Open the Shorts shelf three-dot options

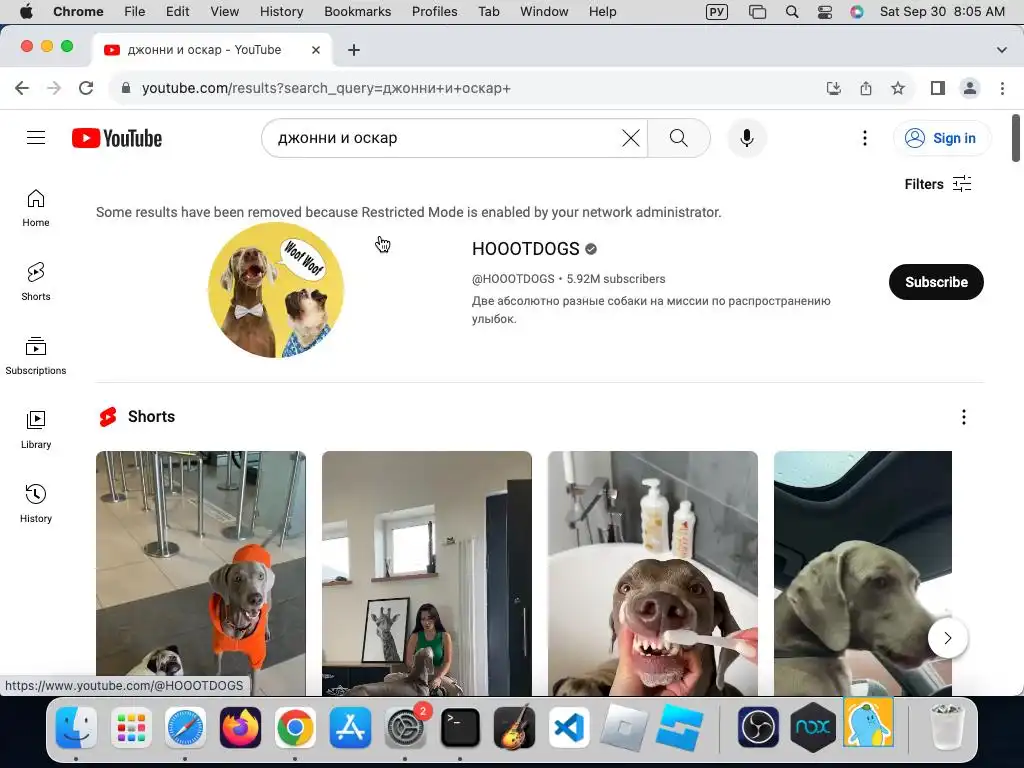tap(964, 417)
